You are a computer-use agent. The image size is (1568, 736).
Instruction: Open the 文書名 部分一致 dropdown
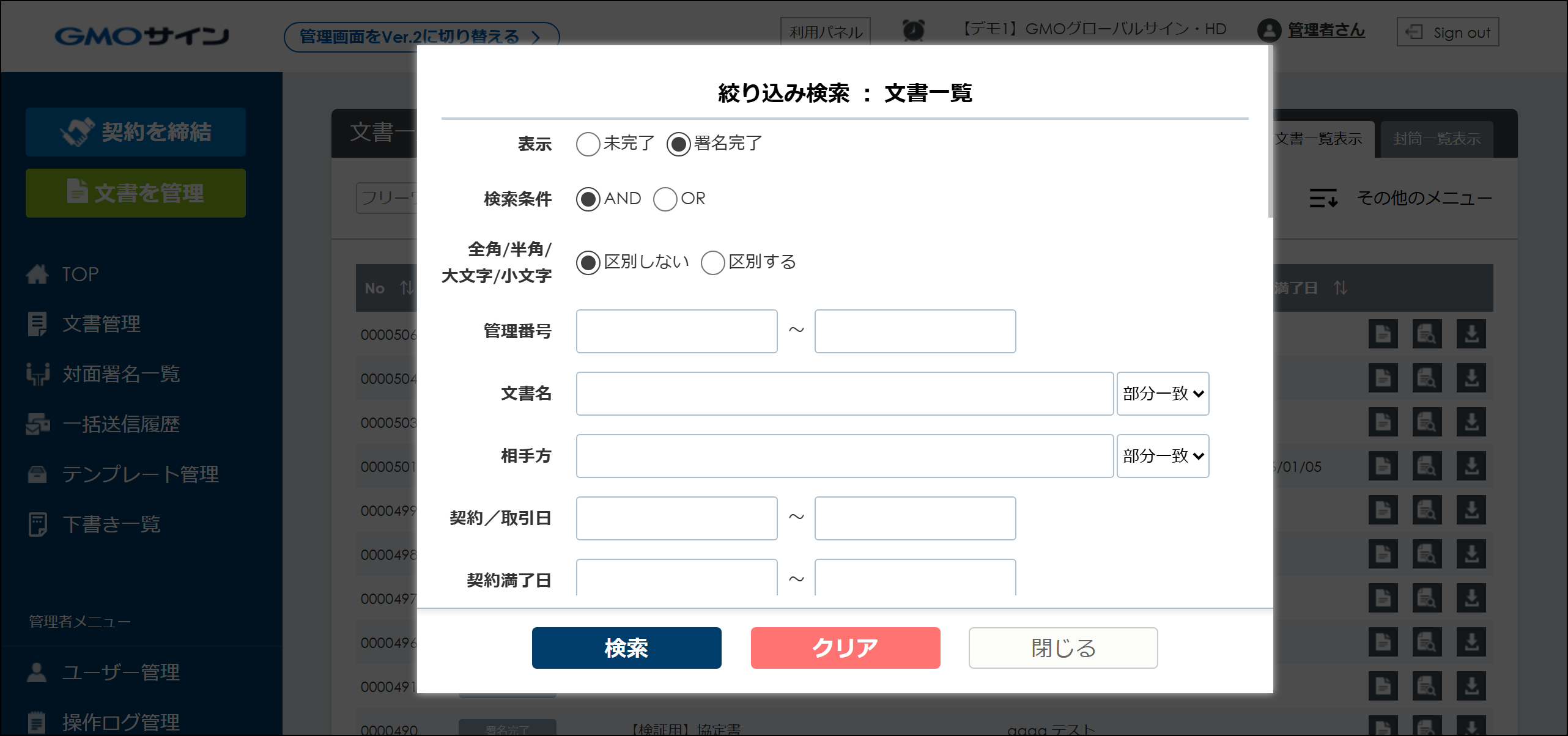[x=1163, y=394]
